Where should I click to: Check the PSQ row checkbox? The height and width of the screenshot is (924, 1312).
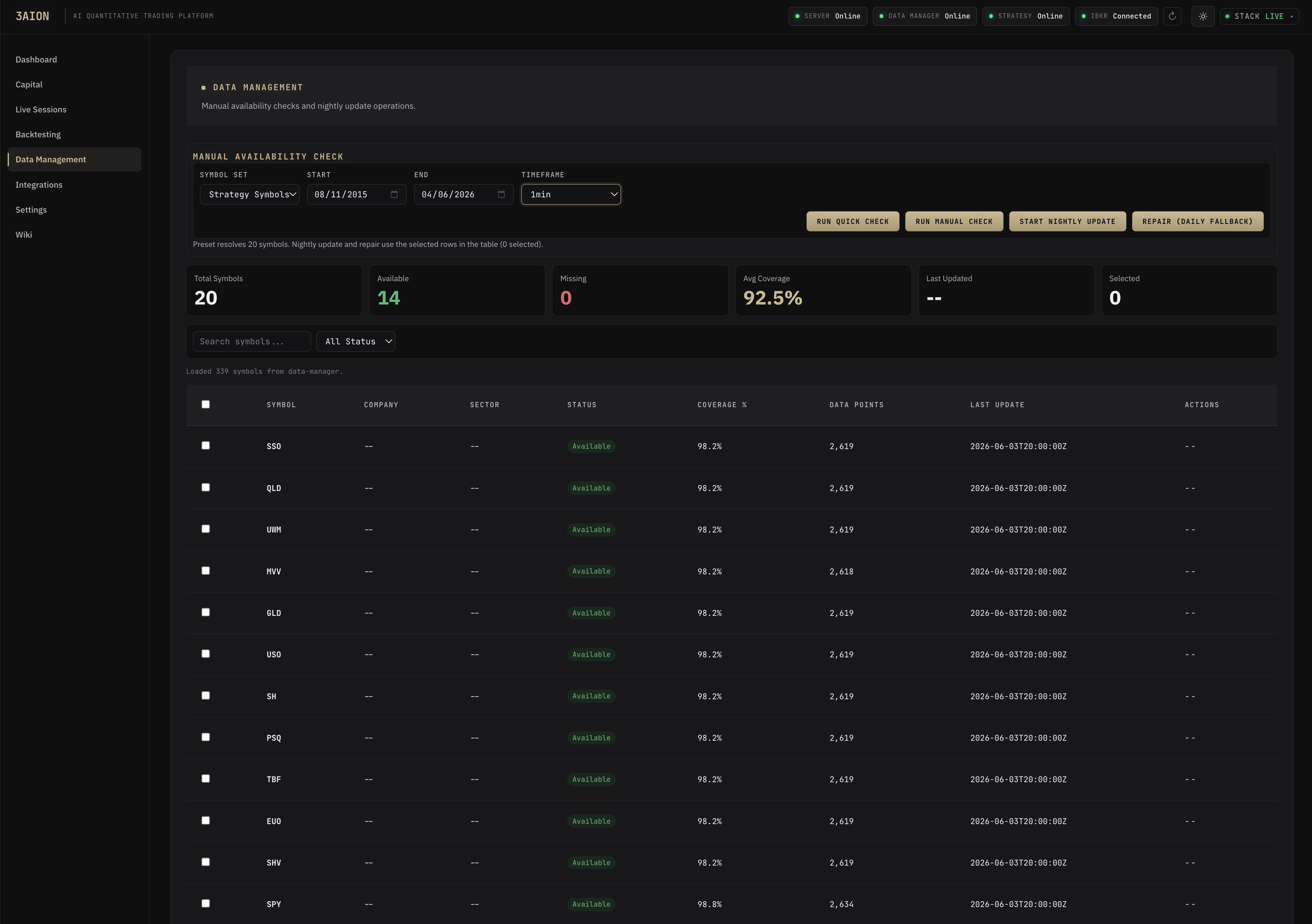206,737
